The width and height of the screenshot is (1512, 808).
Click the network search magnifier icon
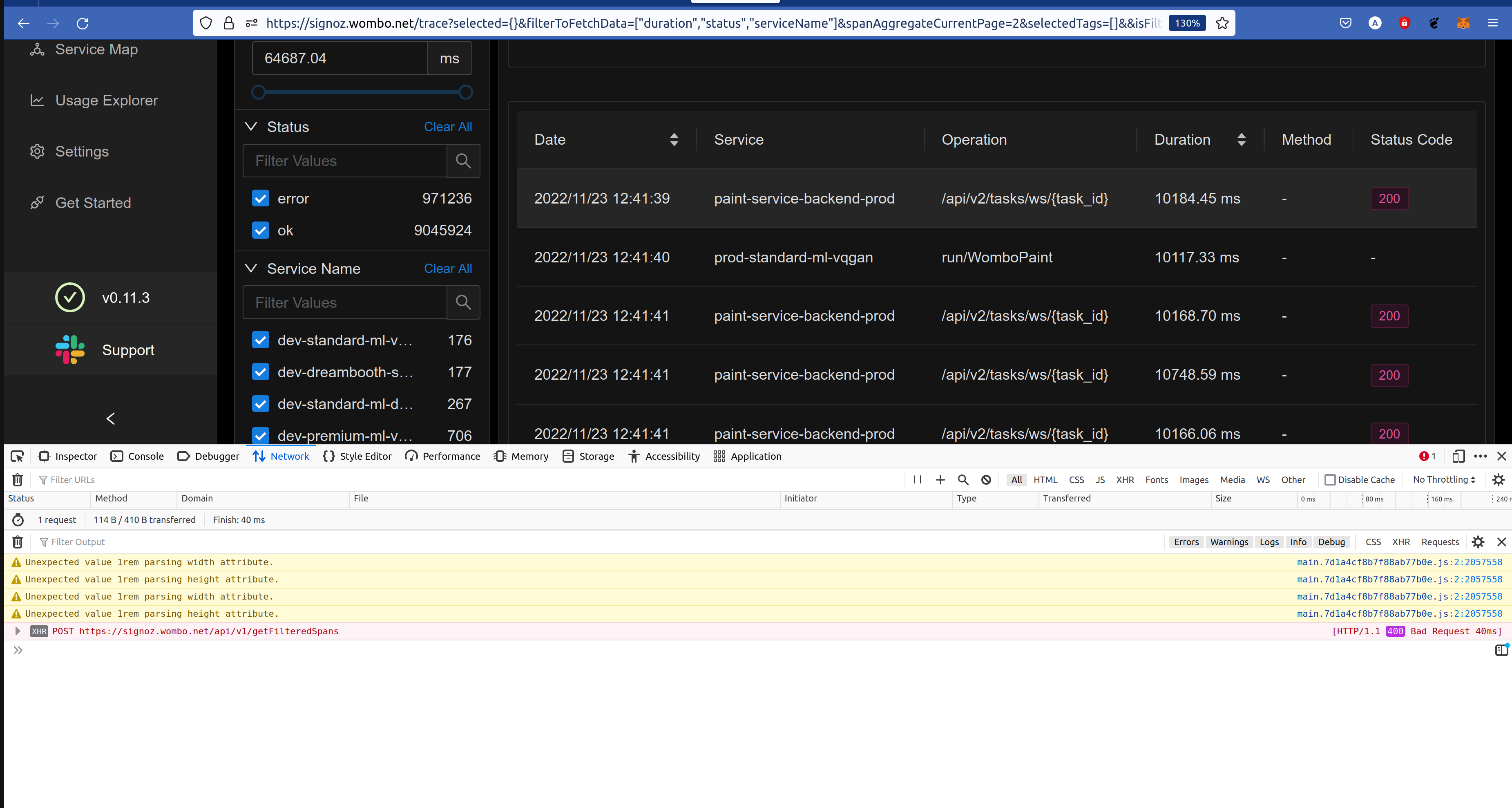click(x=963, y=480)
